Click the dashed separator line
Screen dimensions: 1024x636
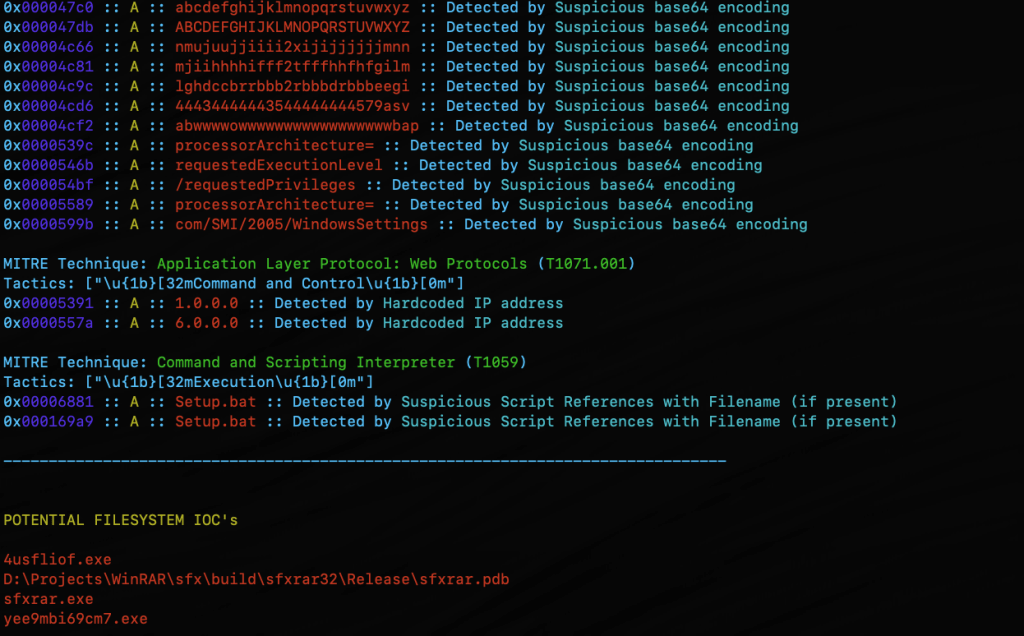point(364,461)
